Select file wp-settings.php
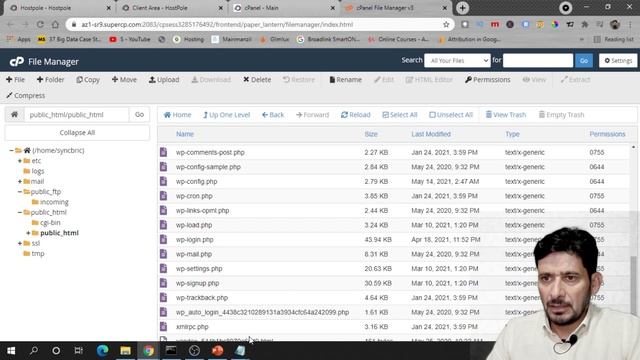640x360 pixels. tap(199, 269)
